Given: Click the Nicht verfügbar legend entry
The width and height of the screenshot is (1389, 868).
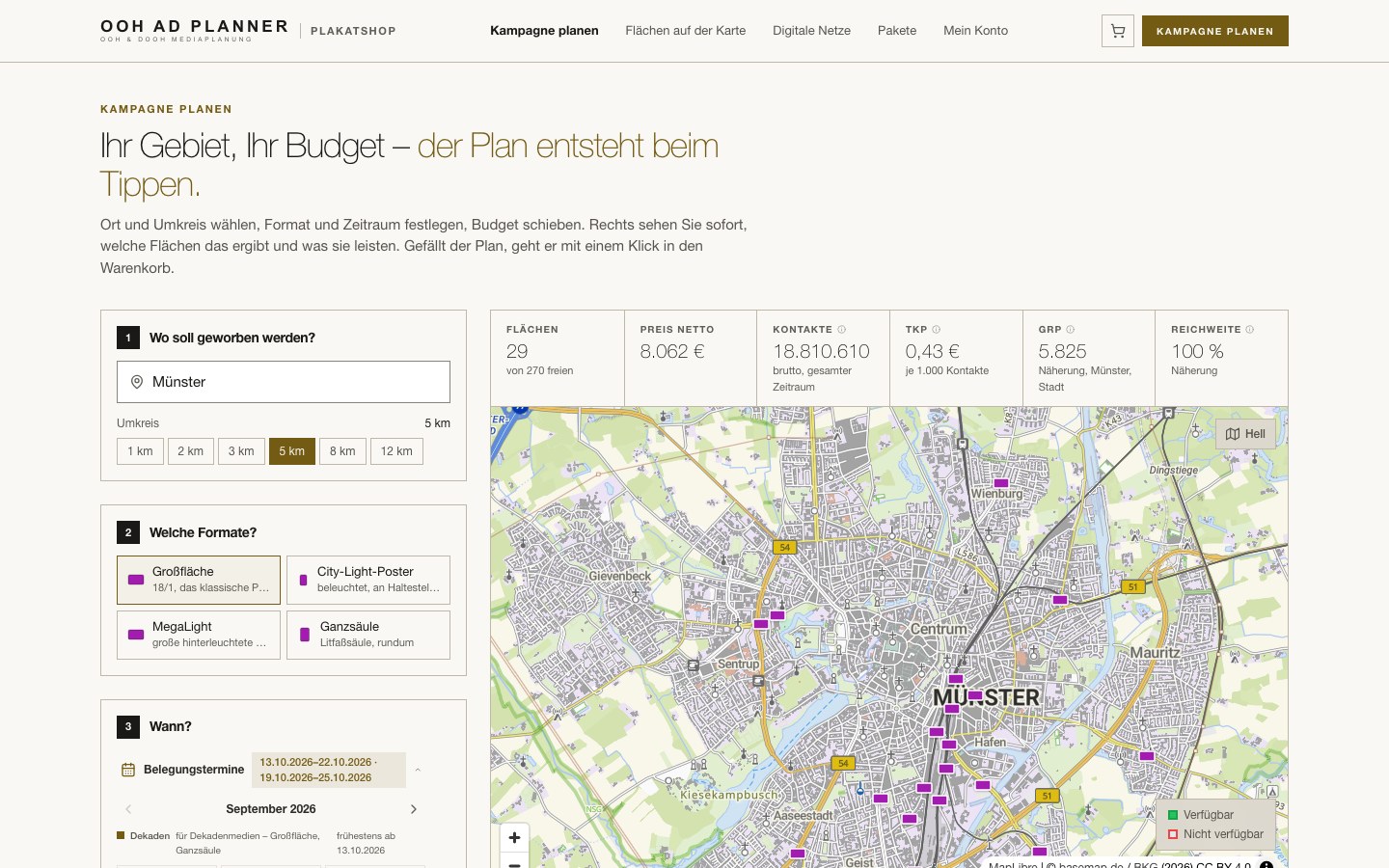Looking at the screenshot, I should click(x=1215, y=834).
